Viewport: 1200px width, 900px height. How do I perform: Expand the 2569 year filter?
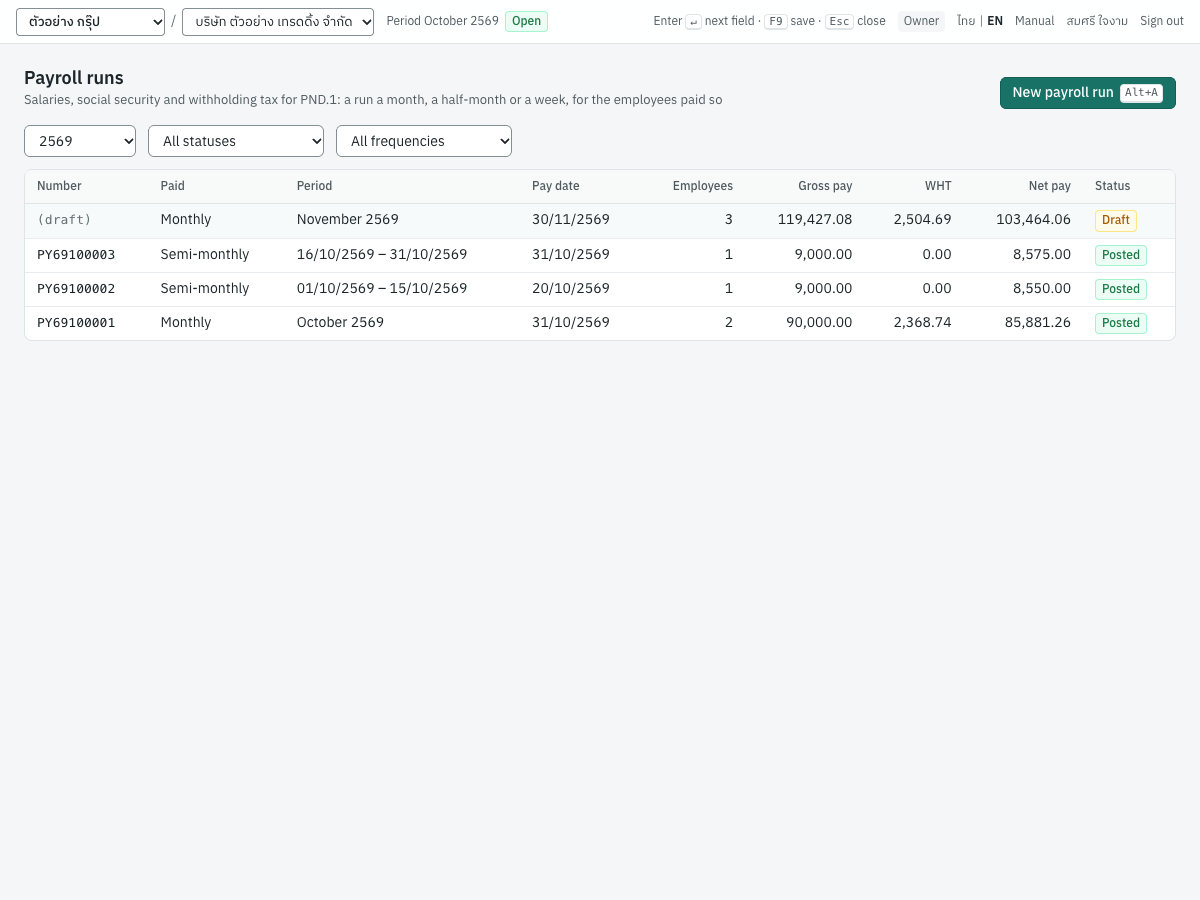80,141
